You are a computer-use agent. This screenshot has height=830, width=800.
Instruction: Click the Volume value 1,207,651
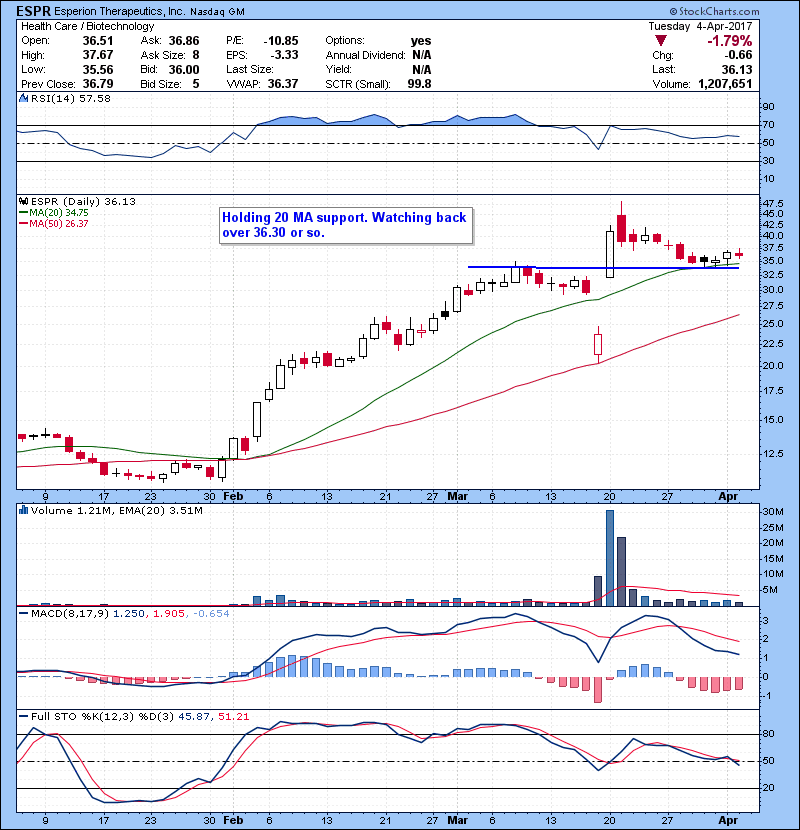click(x=725, y=84)
